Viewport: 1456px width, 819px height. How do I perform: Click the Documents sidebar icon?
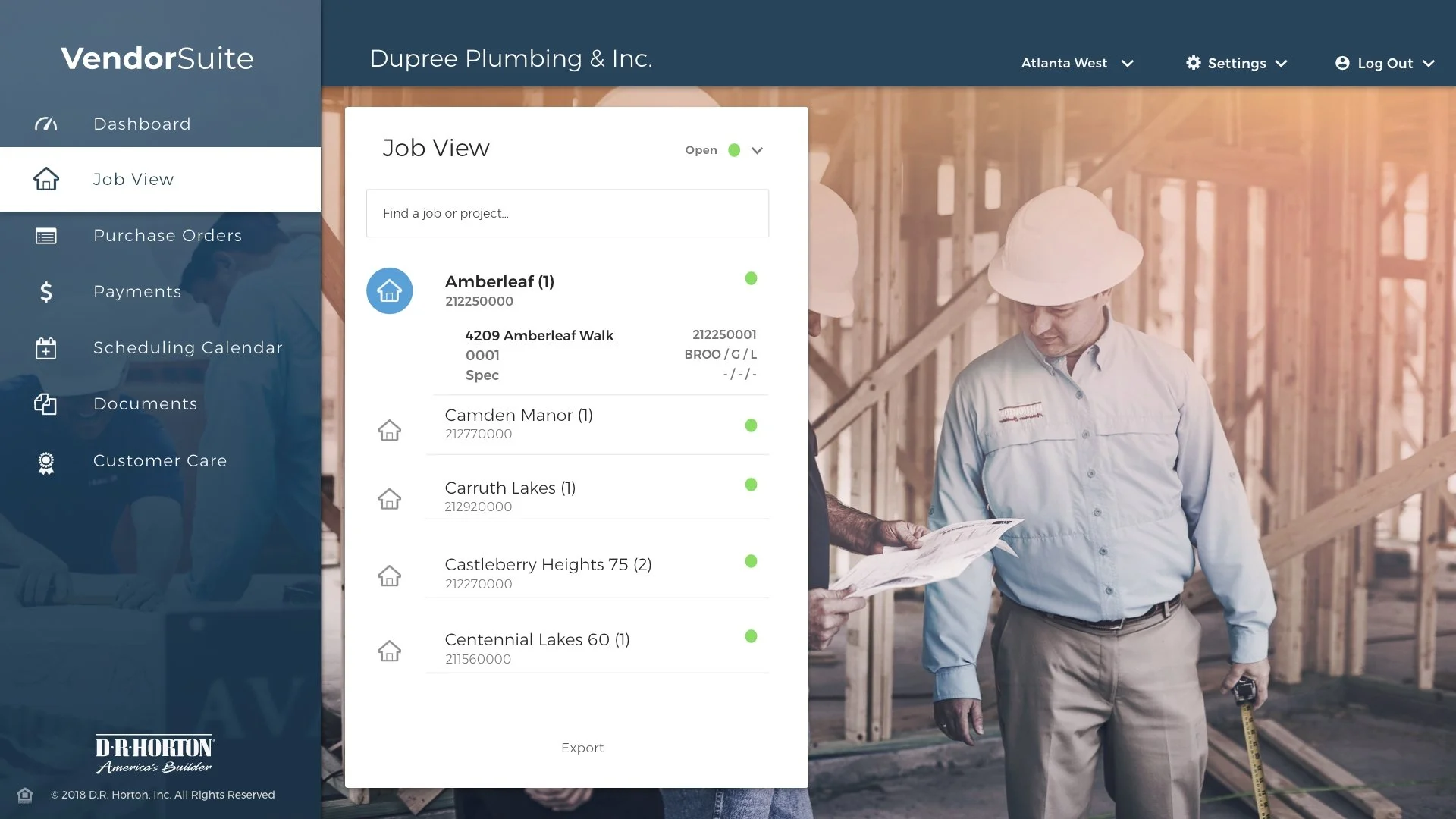(x=45, y=404)
